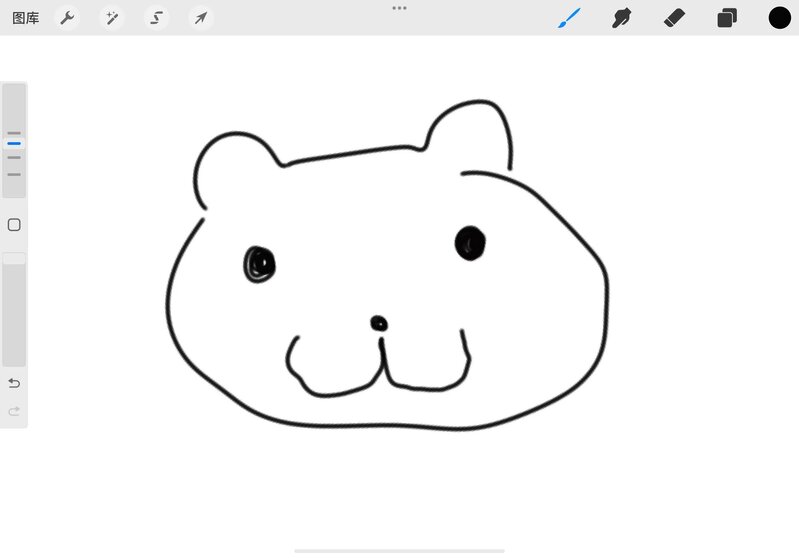Tap the home indicator bar at bottom
The image size is (799, 558).
[x=400, y=551]
